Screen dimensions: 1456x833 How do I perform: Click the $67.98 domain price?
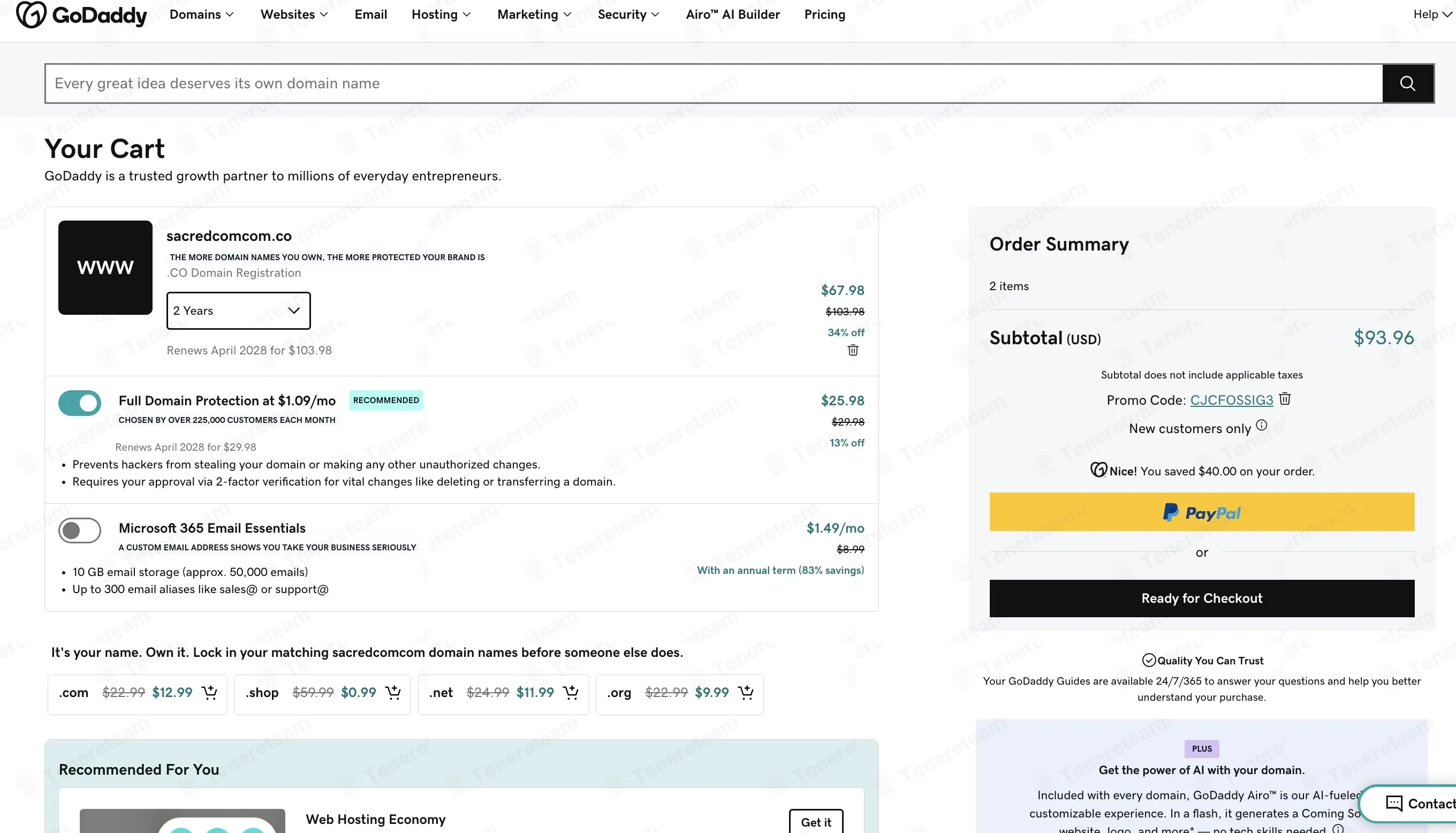[x=843, y=290]
